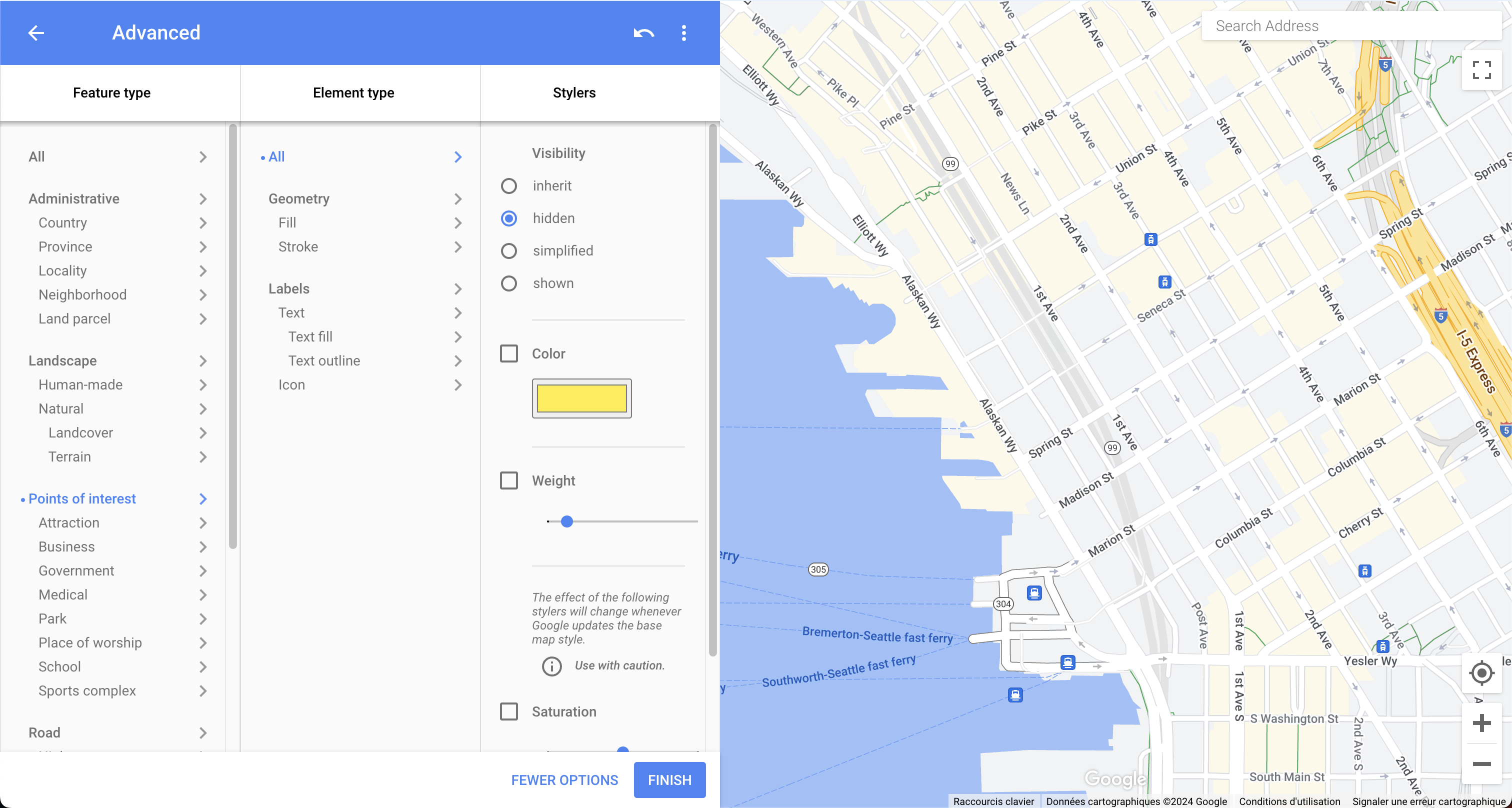Select the 'shown' visibility radio button

[x=509, y=284]
